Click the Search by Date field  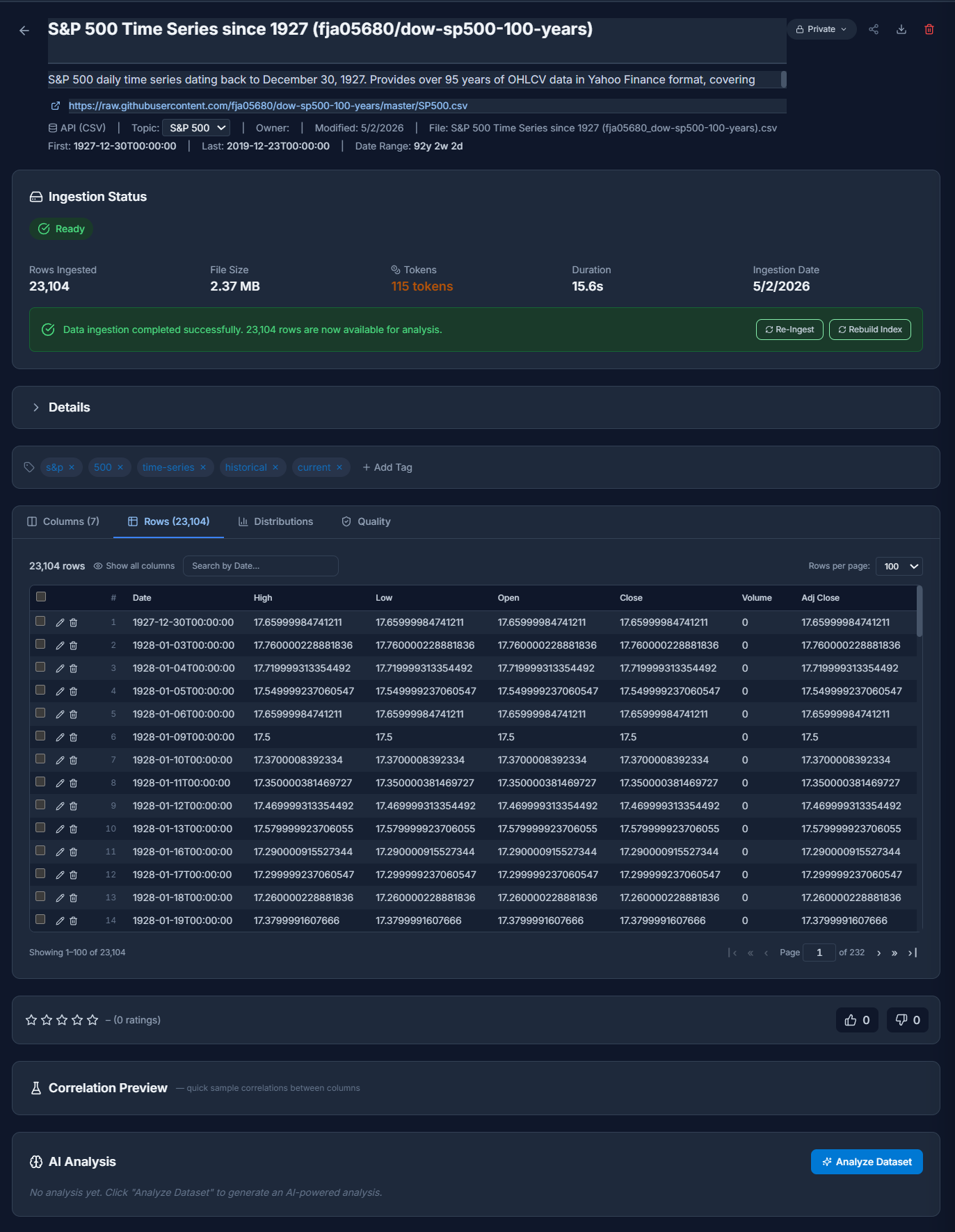click(x=261, y=566)
